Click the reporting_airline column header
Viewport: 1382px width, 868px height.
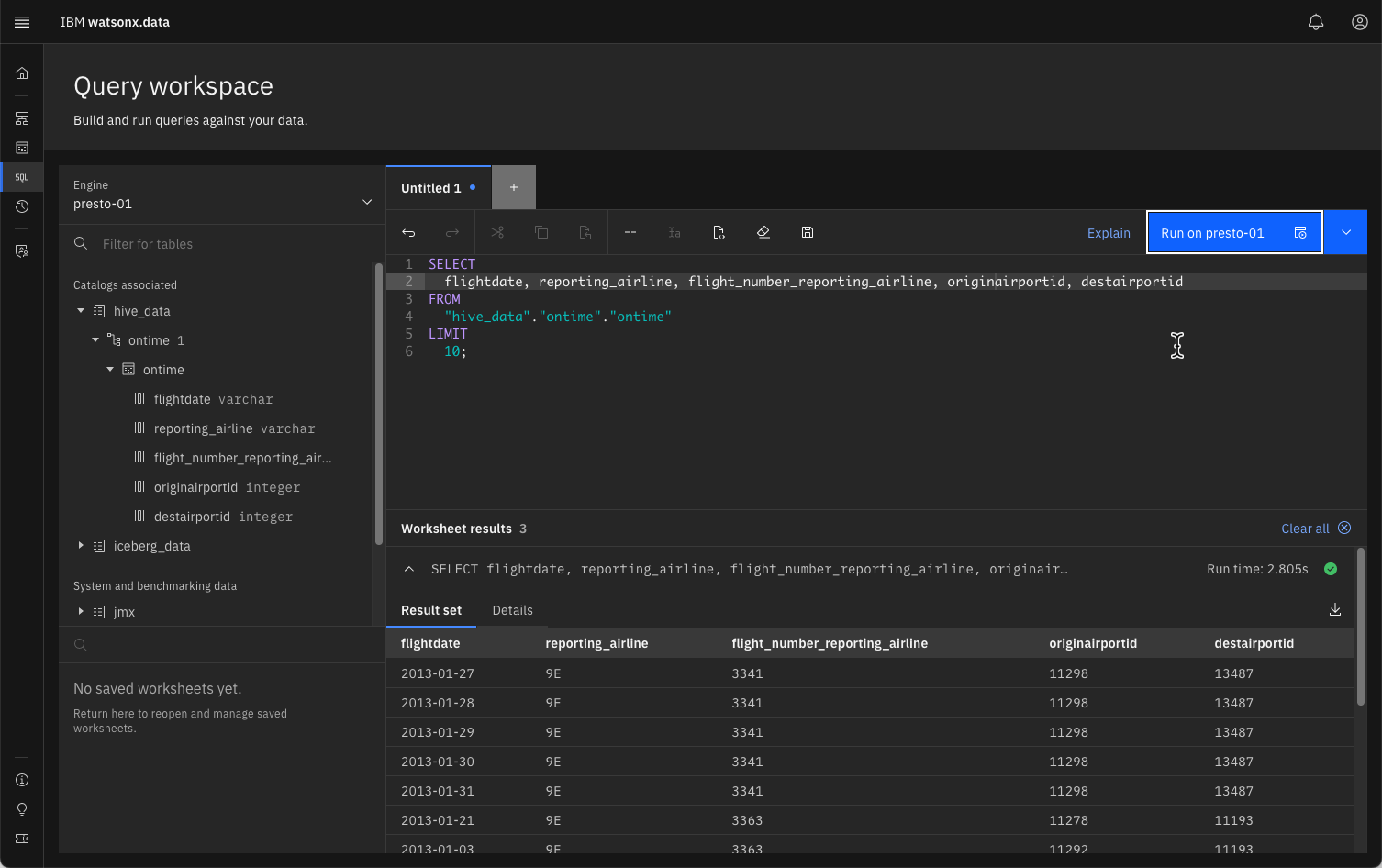click(596, 643)
